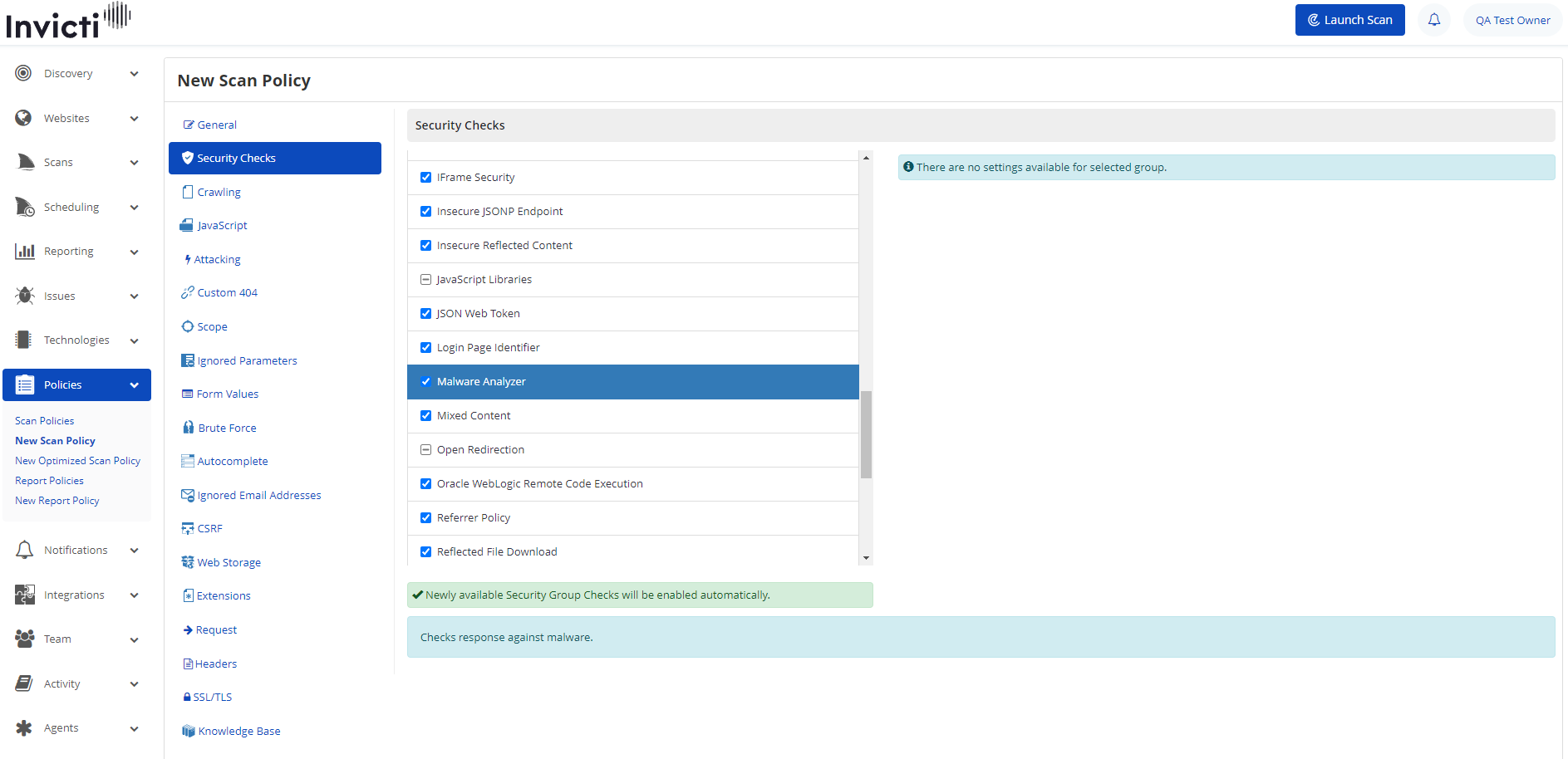Viewport: 1568px width, 759px height.
Task: Toggle the JavaScript Libraries checkbox
Action: click(x=425, y=279)
